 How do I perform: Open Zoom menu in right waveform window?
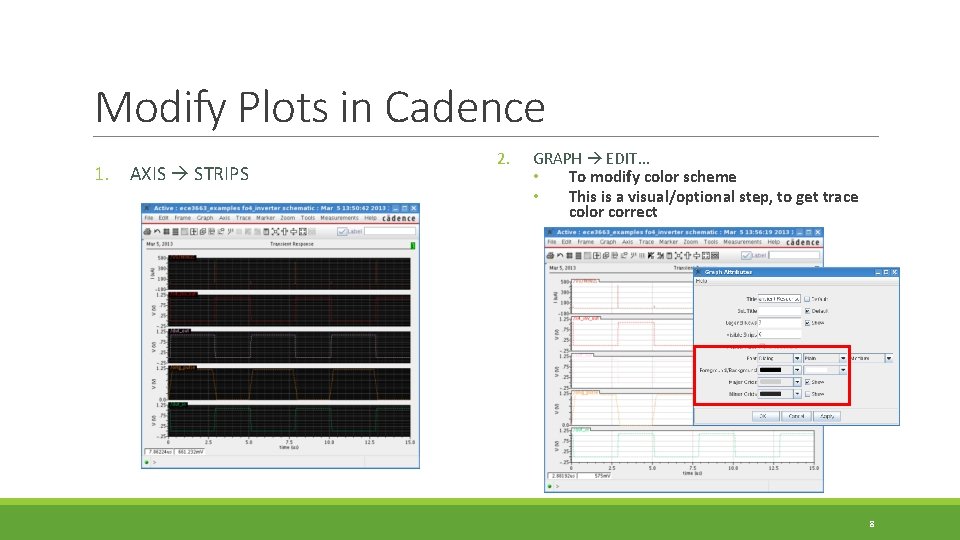click(691, 242)
